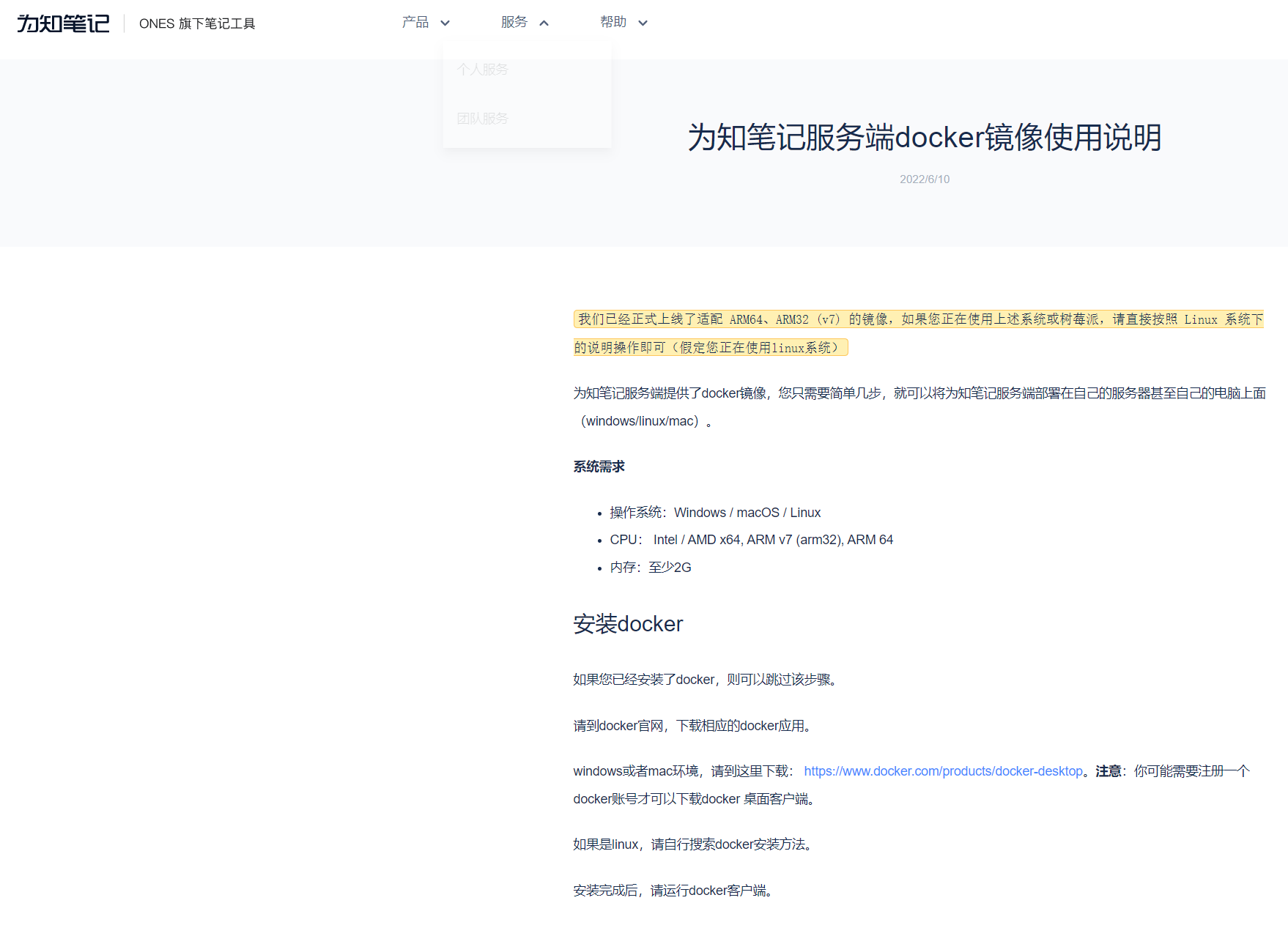
Task: Open the 产品 menu
Action: click(415, 22)
